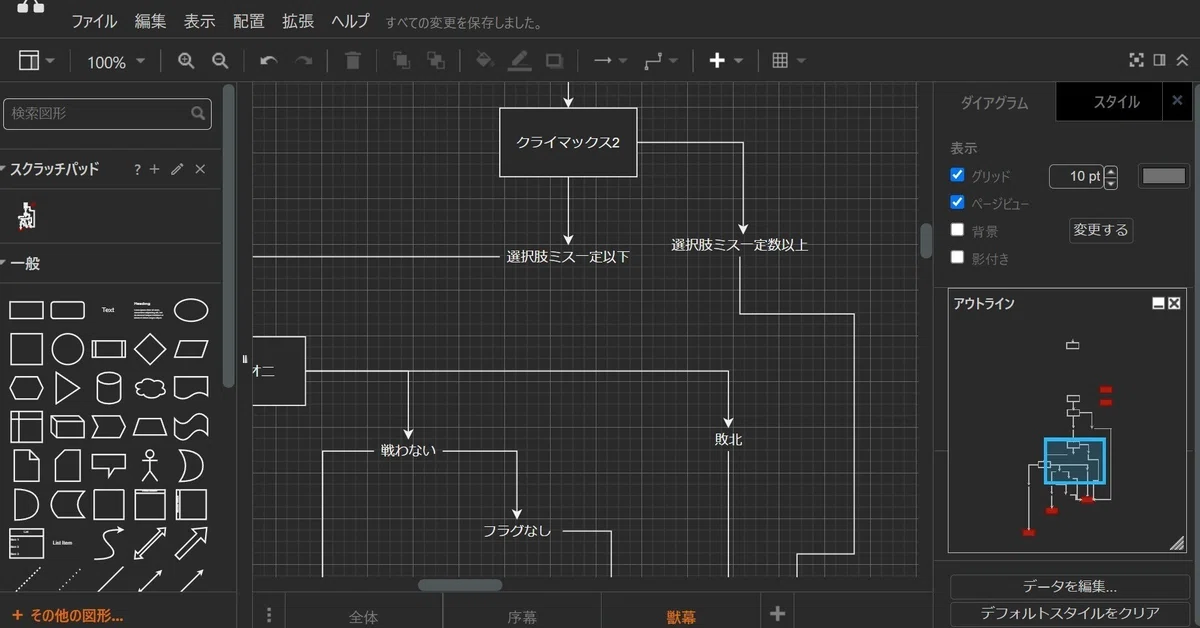Click the bring to front icon

pos(401,61)
